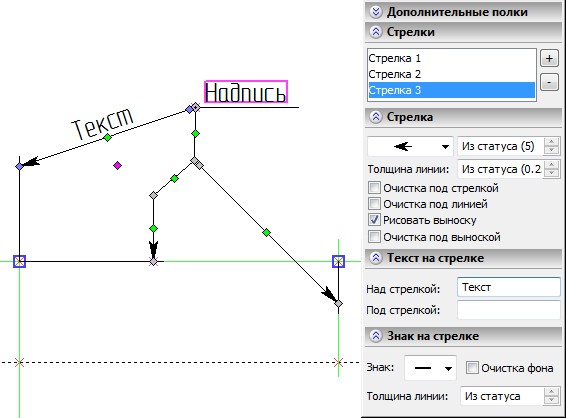
Task: Expand the Дополнительные полки section chevron
Action: (x=376, y=12)
